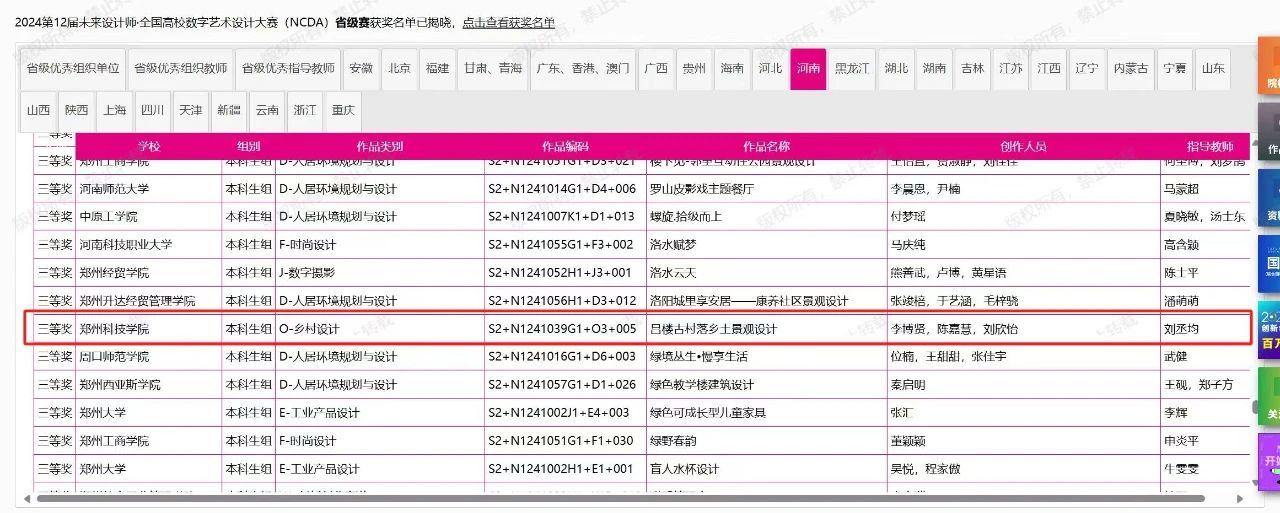Viewport: 1280px width, 513px height.
Task: Select the 北京 province tab
Action: [400, 69]
